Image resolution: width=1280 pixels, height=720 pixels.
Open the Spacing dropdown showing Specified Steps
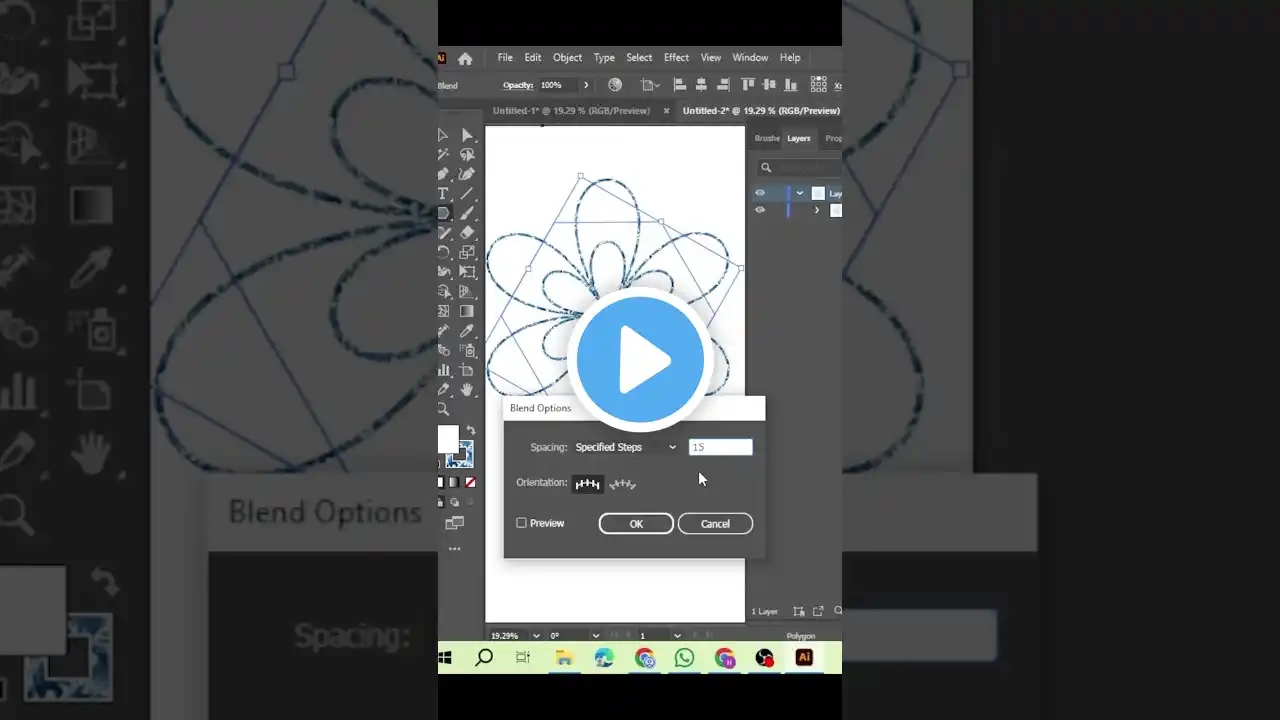(626, 447)
